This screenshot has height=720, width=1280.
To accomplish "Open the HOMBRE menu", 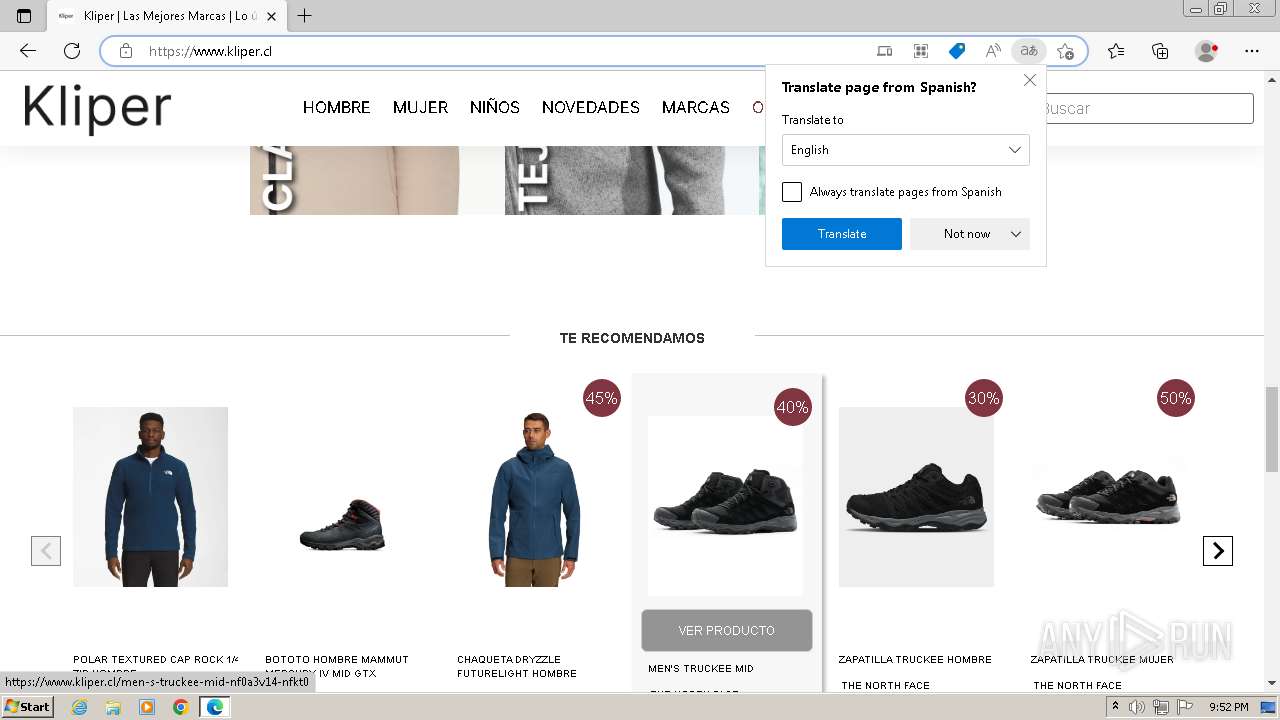I will (337, 108).
